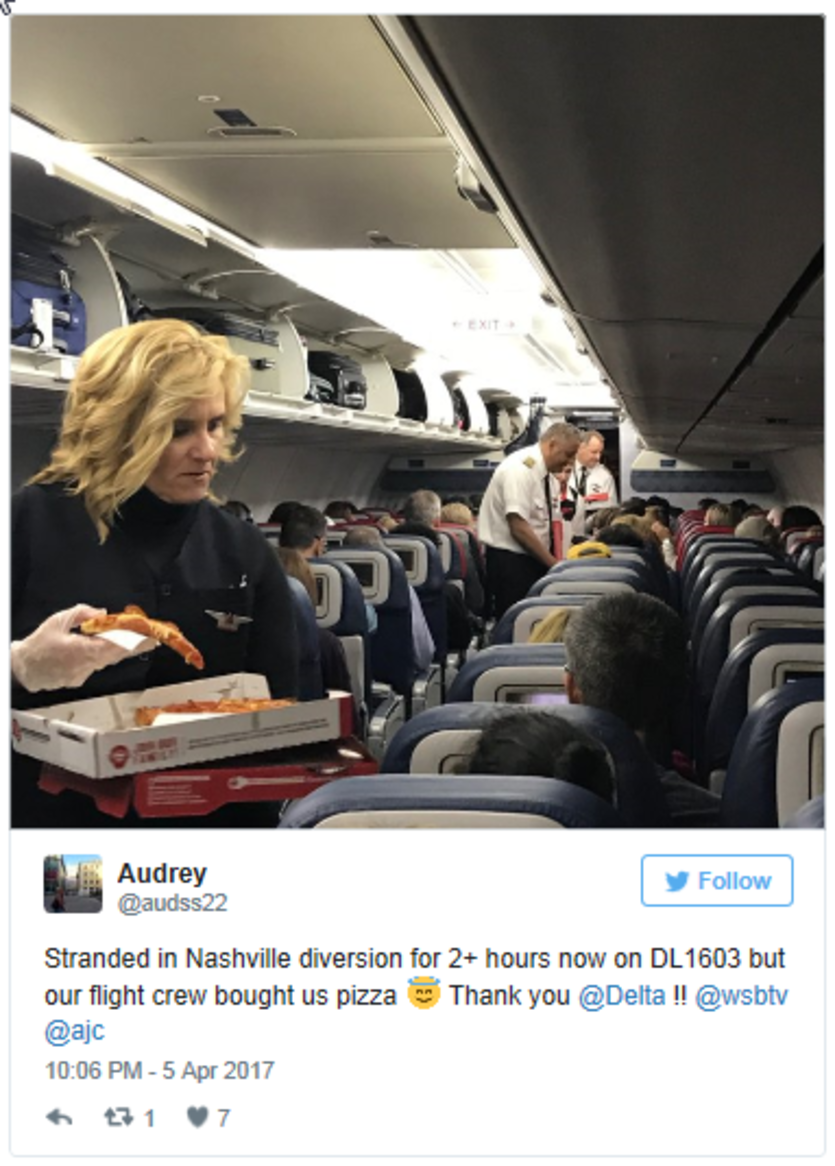Click the tweet text starting with Stranded in Nashville
The width and height of the screenshot is (835, 1166).
coord(416,995)
